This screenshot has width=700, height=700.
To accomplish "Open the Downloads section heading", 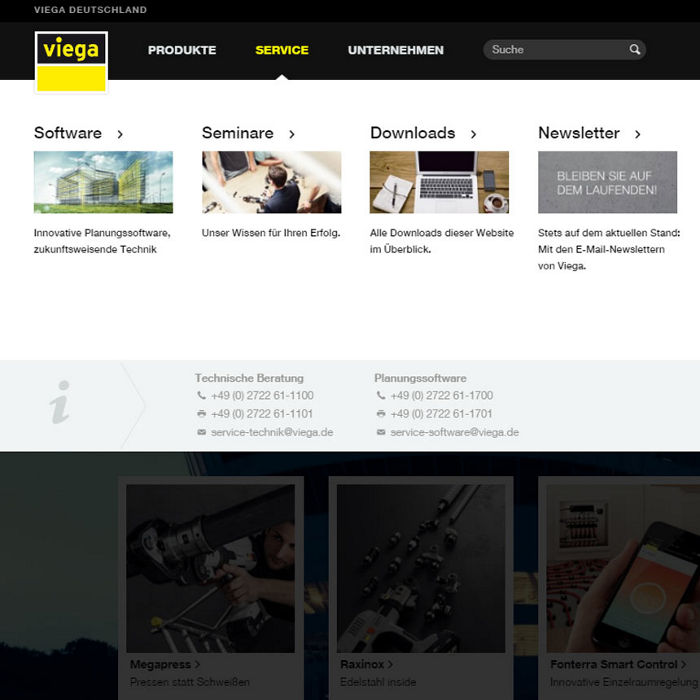I will click(412, 133).
